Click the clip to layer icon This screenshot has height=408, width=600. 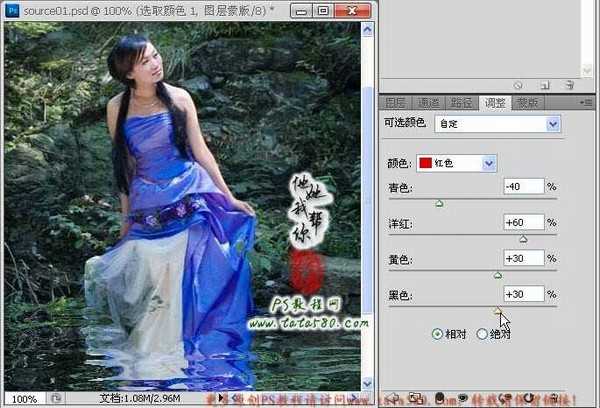tap(441, 398)
